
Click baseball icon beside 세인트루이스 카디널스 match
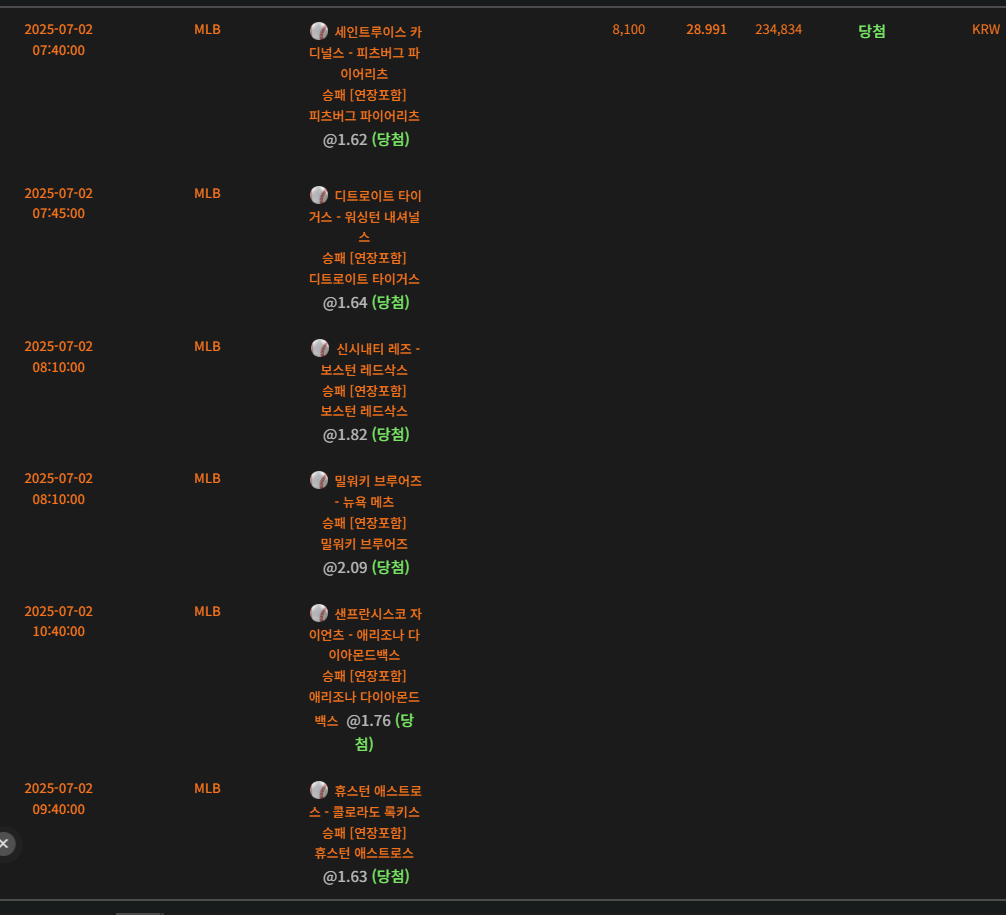pyautogui.click(x=319, y=31)
